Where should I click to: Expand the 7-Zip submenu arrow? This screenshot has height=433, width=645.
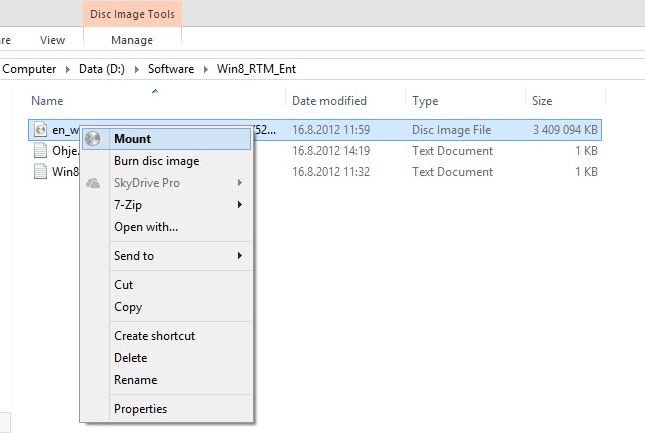click(x=240, y=205)
